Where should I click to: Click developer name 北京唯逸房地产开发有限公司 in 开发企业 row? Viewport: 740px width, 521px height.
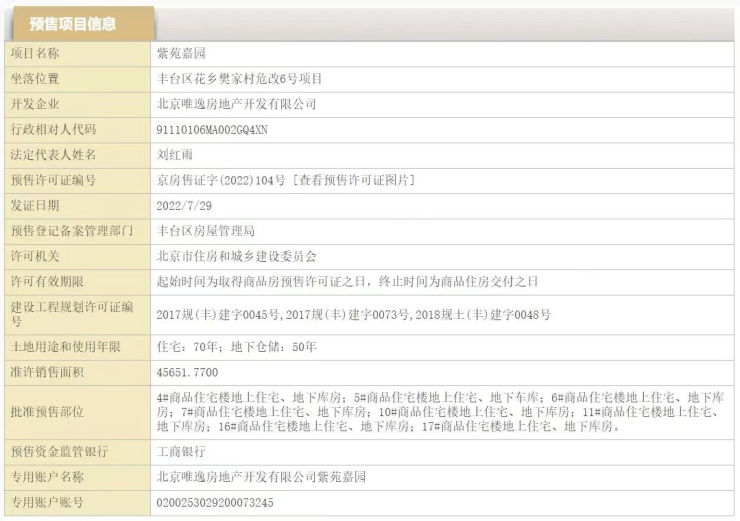(x=237, y=103)
